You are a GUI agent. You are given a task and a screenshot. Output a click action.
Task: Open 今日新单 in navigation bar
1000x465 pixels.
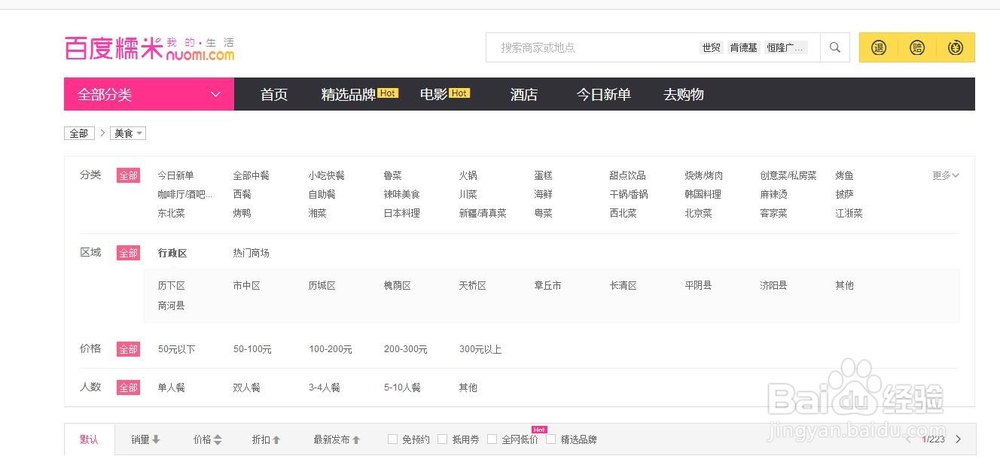(603, 94)
